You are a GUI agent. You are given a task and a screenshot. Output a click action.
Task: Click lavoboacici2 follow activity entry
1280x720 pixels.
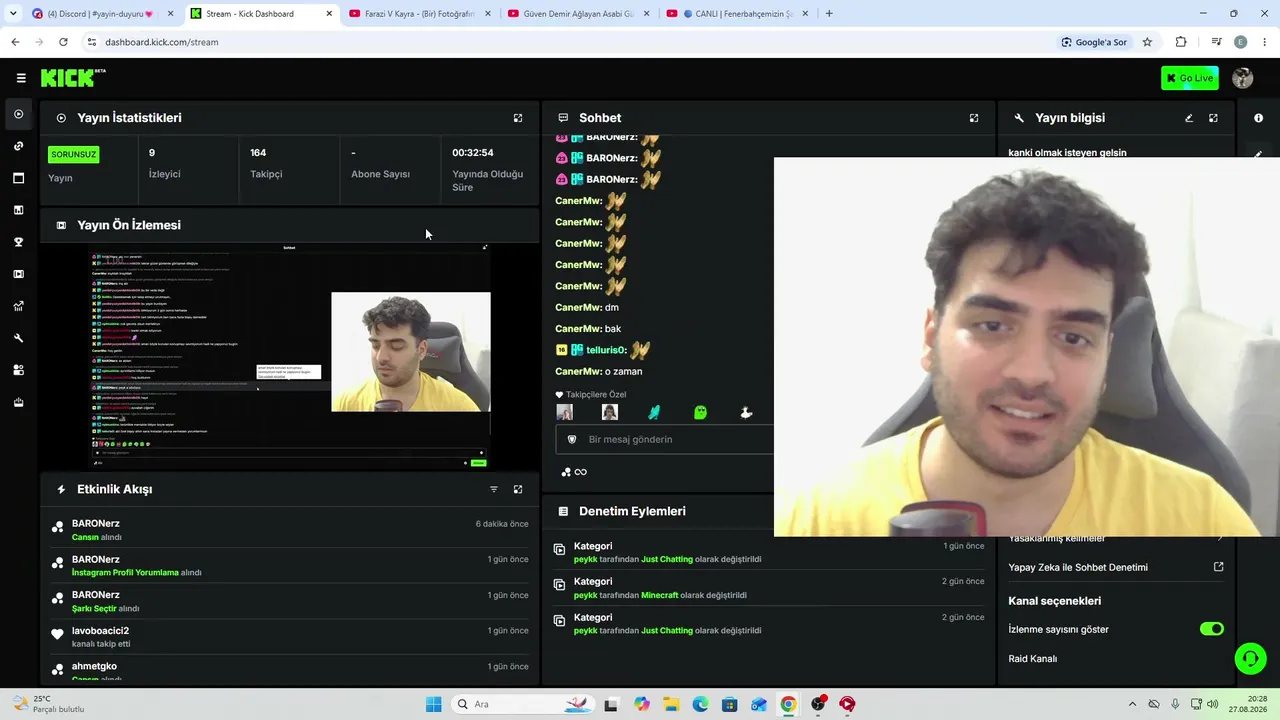click(x=290, y=637)
